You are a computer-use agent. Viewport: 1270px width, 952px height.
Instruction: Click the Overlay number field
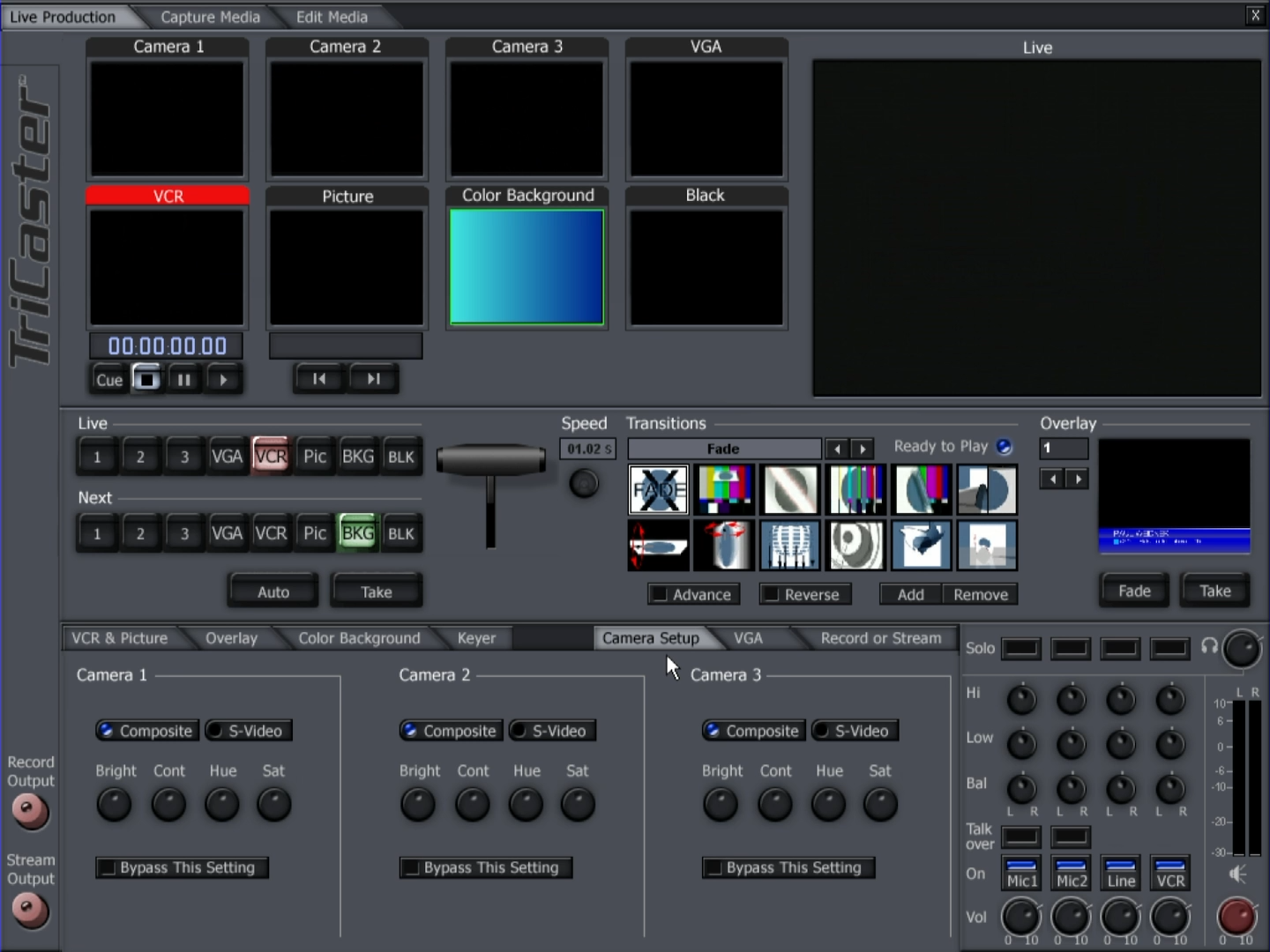[1064, 449]
